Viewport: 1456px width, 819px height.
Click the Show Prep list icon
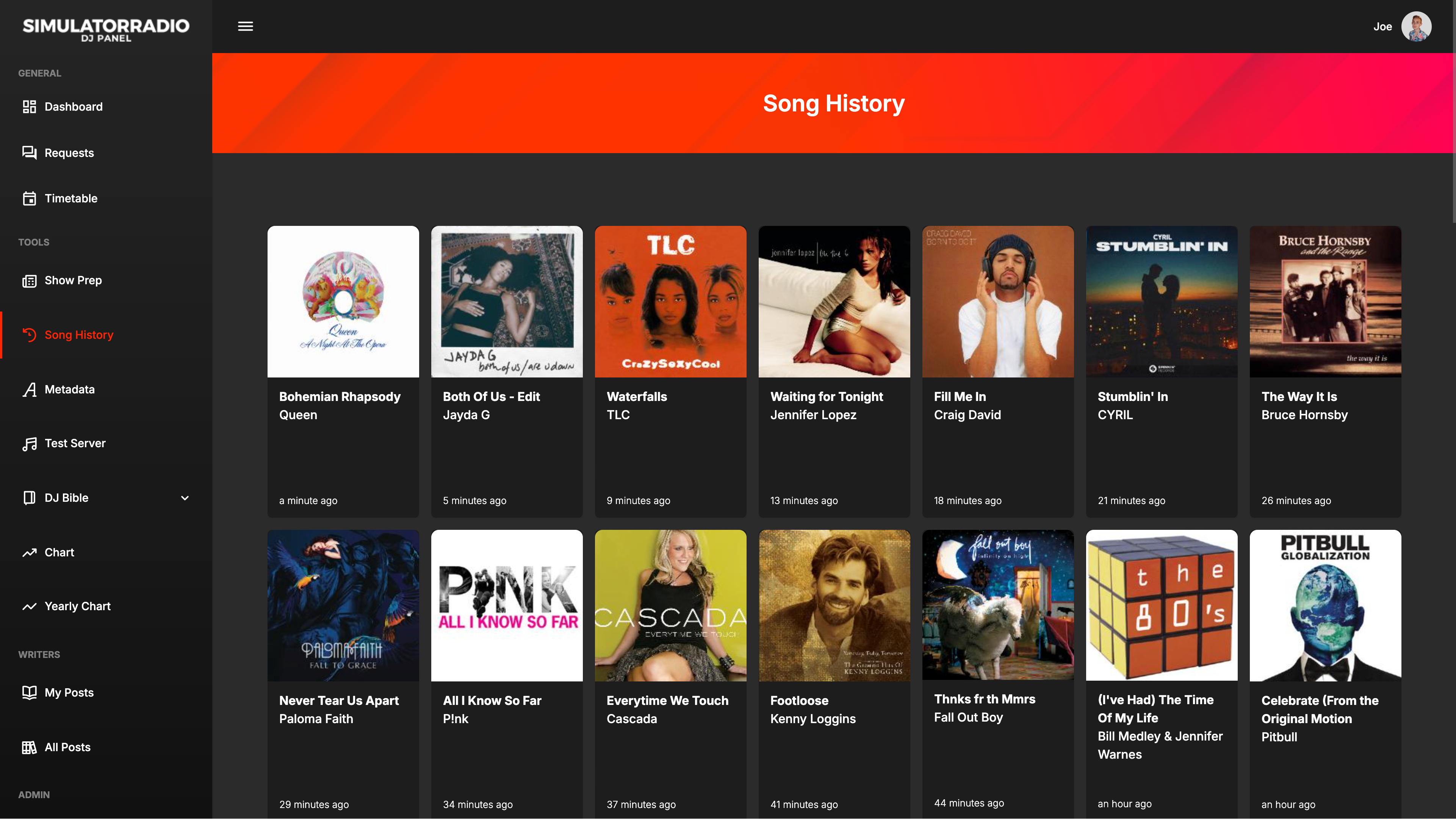pos(30,281)
